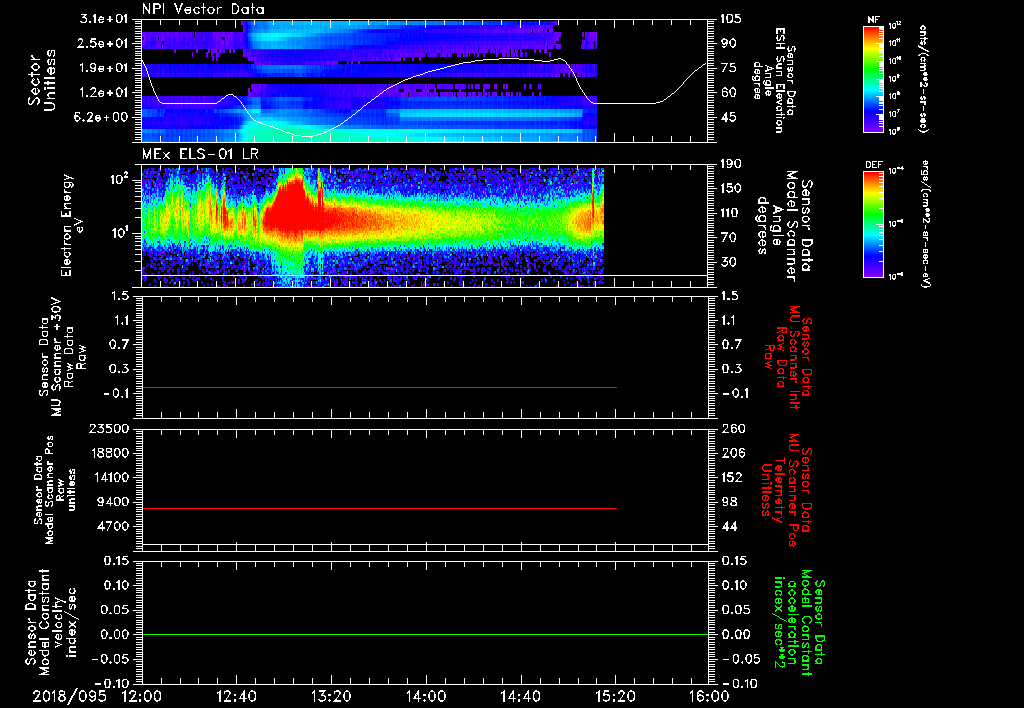The width and height of the screenshot is (1024, 708).
Task: Click the 10¹ electron energy tick label
Action: click(x=121, y=233)
